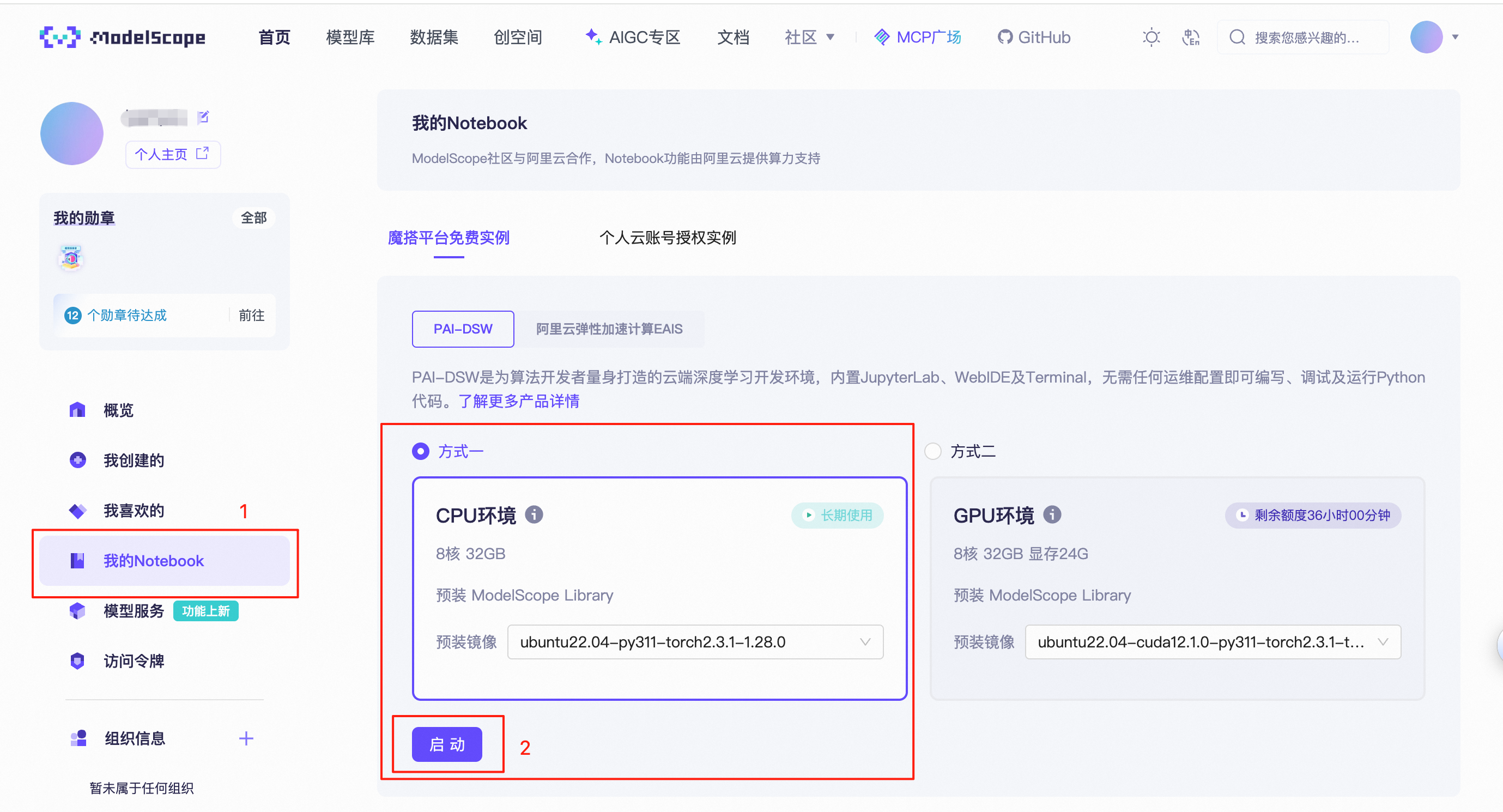Open the 数据集 navigation menu item
The width and height of the screenshot is (1503, 812).
click(x=433, y=37)
